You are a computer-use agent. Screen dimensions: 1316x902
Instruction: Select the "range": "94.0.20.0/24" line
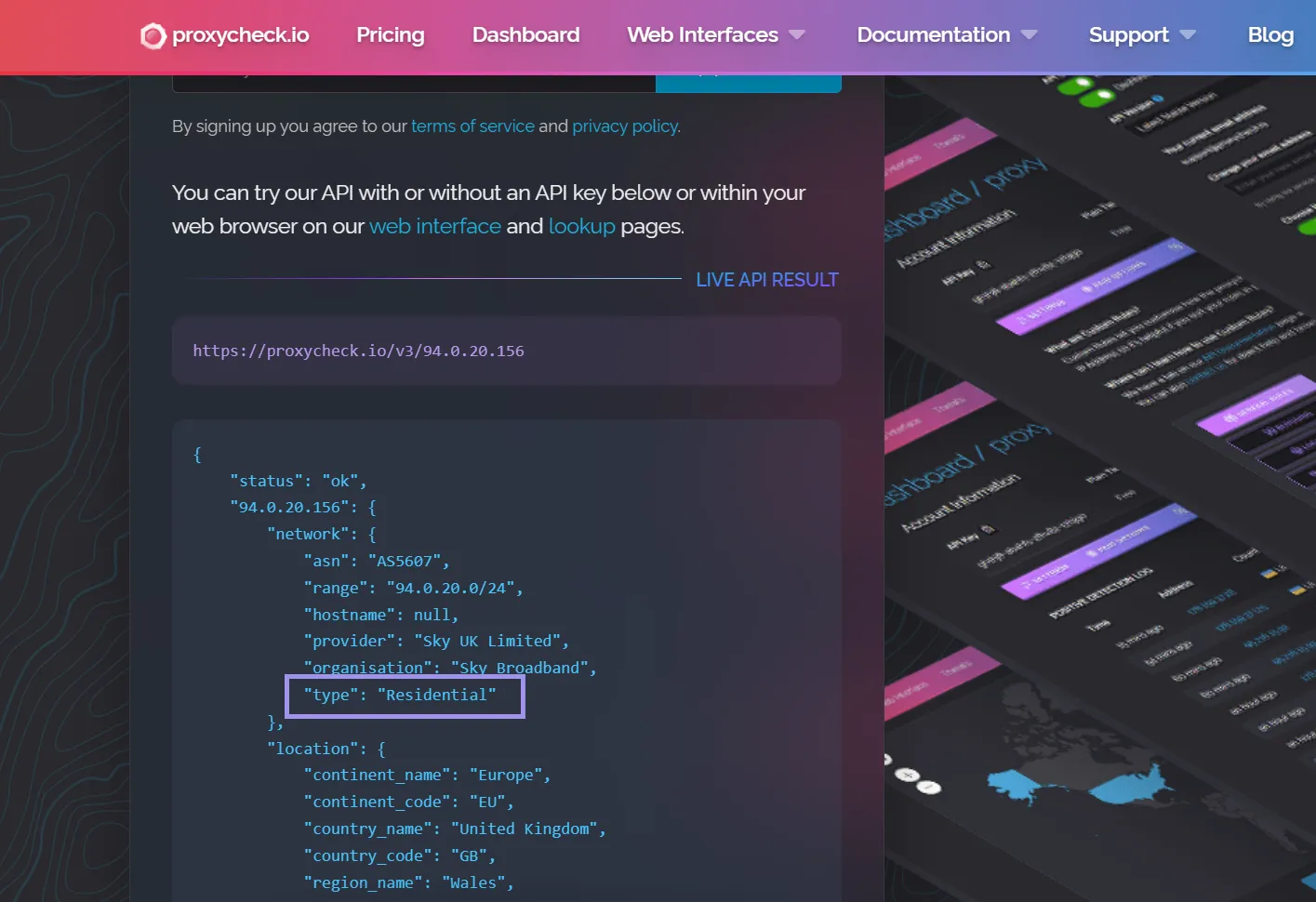[413, 588]
